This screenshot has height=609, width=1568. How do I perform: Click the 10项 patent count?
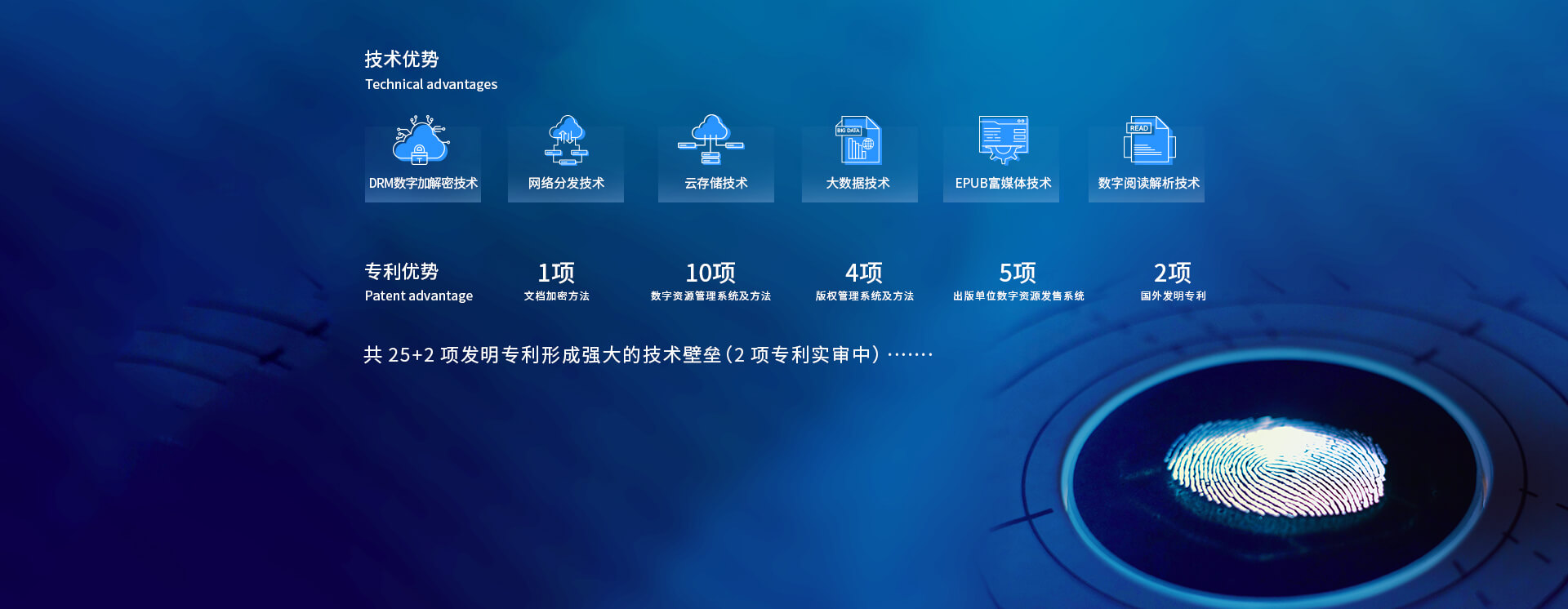coord(710,273)
